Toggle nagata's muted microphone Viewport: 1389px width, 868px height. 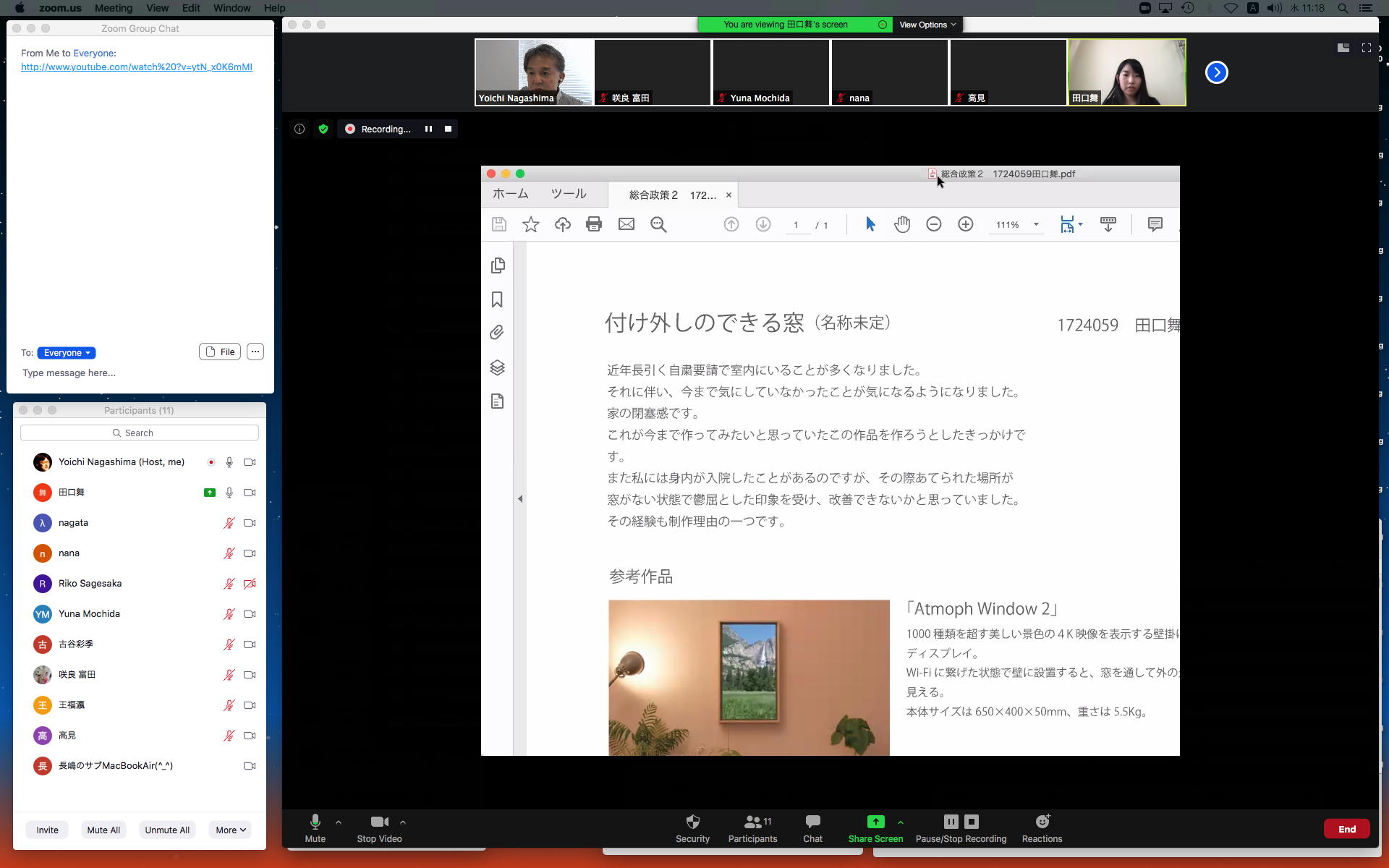(229, 523)
